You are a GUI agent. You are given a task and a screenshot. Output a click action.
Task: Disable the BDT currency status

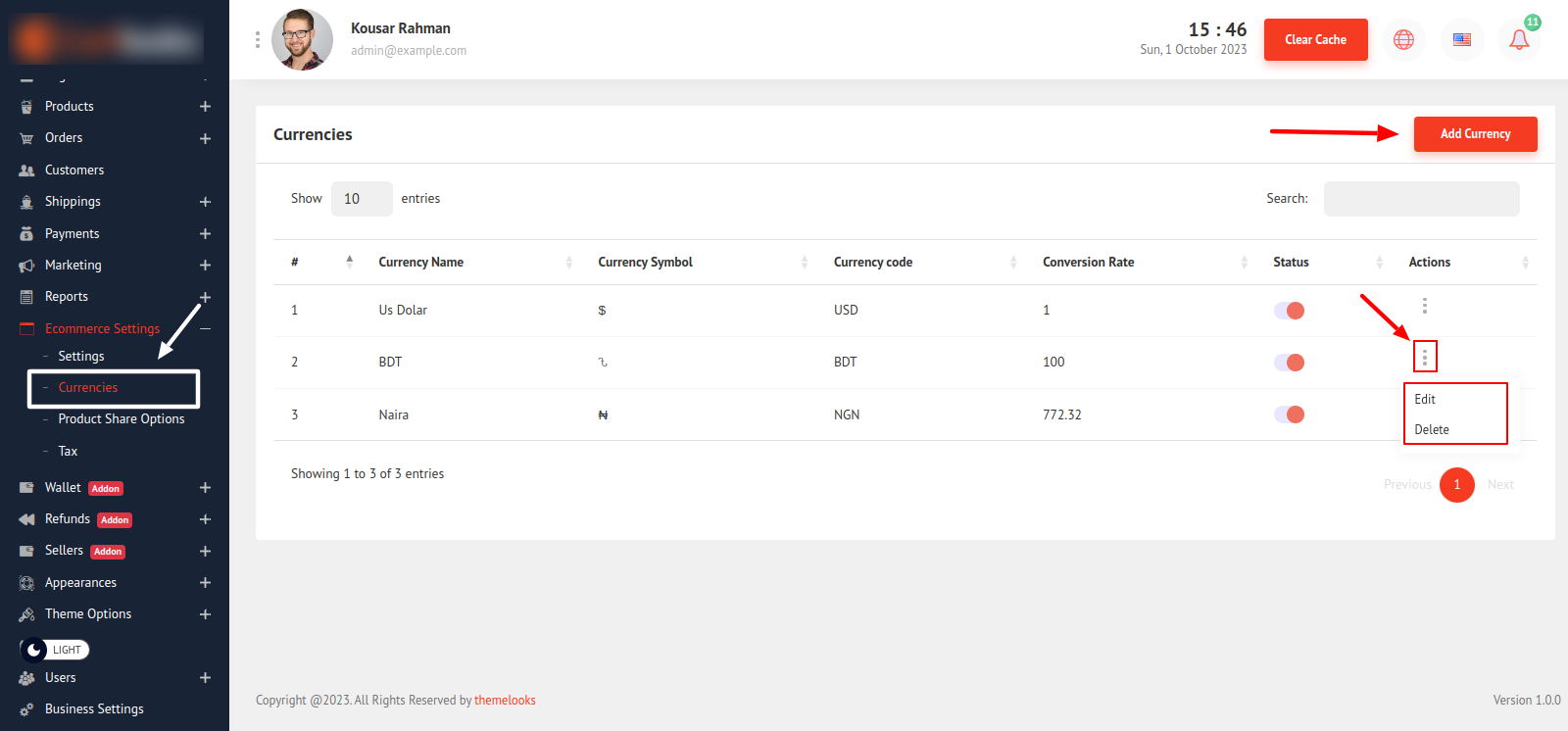1289,363
